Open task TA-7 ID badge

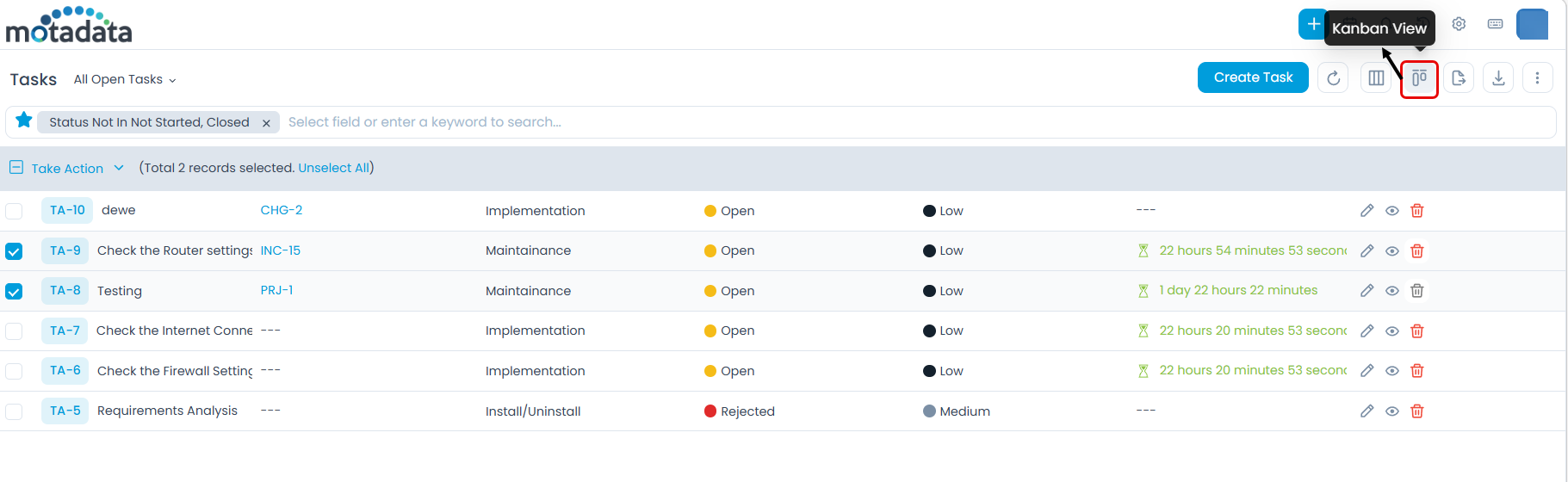[65, 331]
